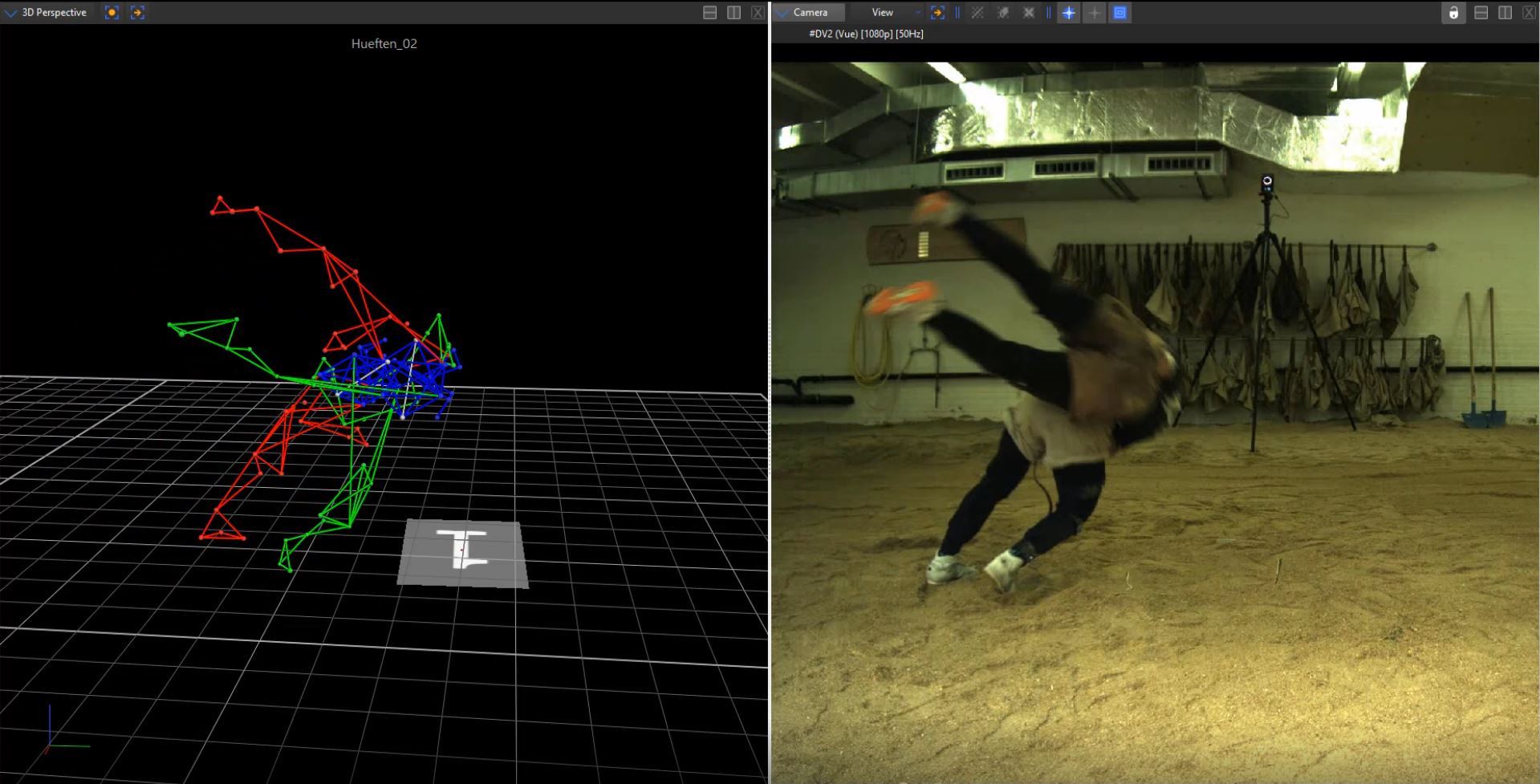Open the Camera view type dropdown

782,13
